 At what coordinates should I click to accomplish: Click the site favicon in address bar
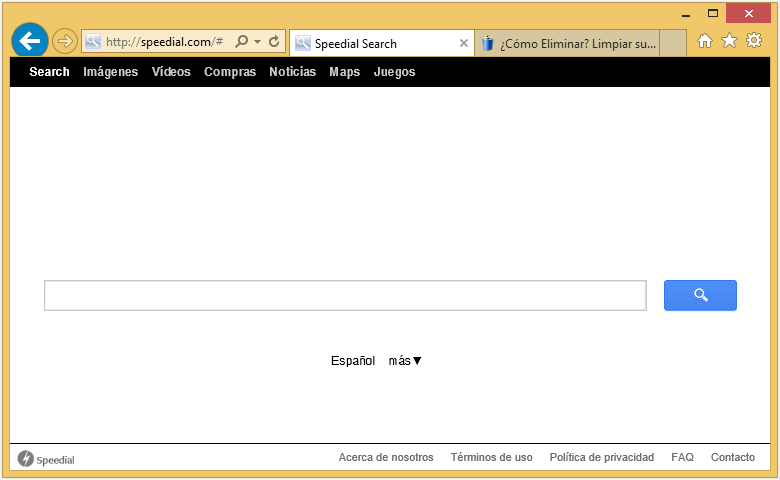pos(93,41)
